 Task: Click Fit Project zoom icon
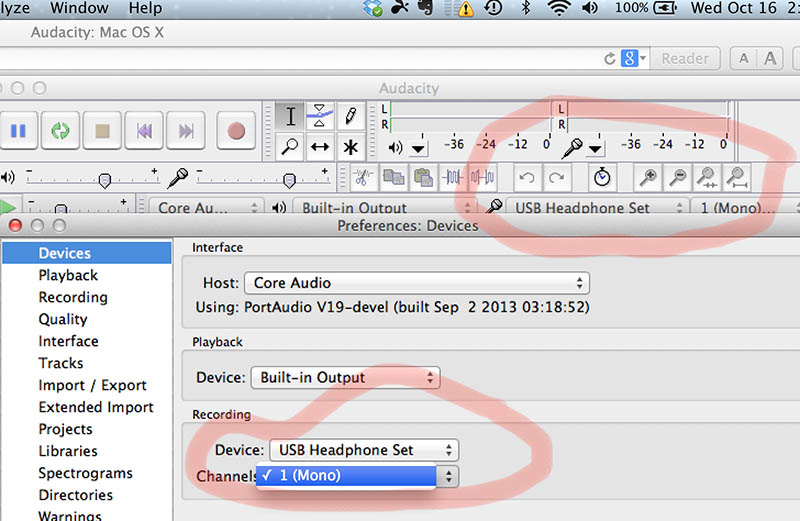737,178
